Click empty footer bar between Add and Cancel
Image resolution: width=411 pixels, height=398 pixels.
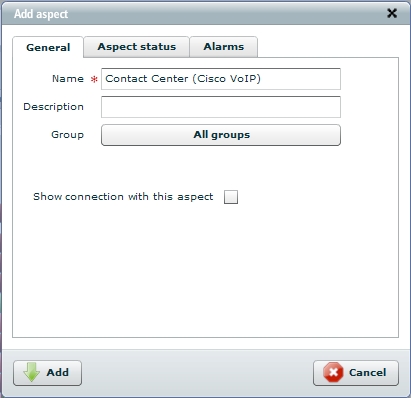(197, 373)
